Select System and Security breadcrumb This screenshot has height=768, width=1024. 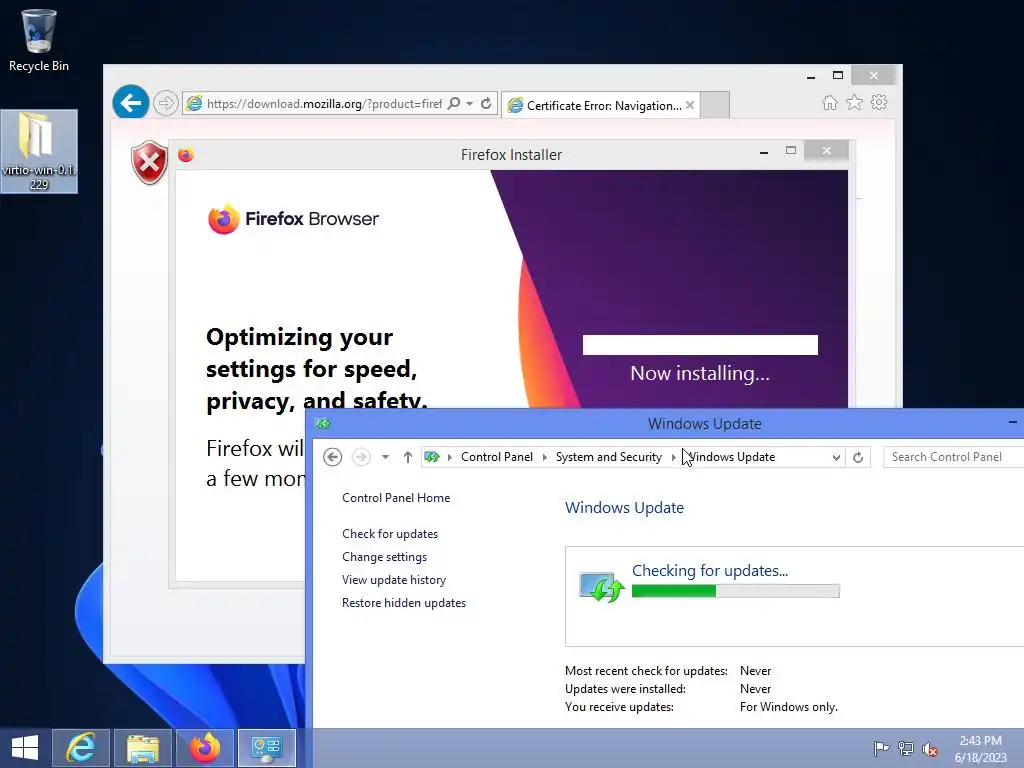point(609,456)
